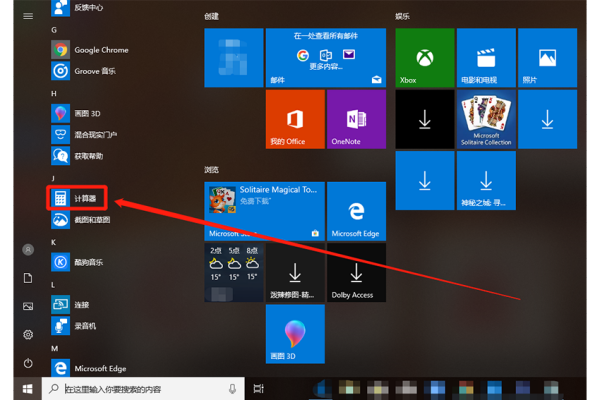Click the Power button icon
The width and height of the screenshot is (600, 400).
28,363
